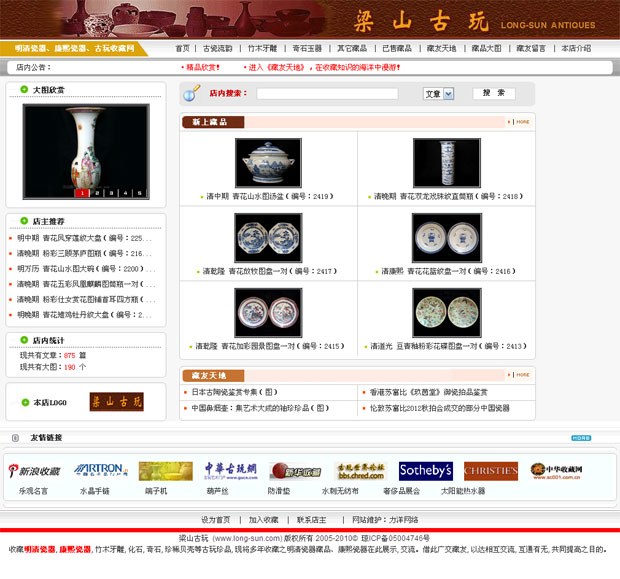This screenshot has height=579, width=620.
Task: Click the 梁山古玩 shop logo badge
Action: pos(116,402)
